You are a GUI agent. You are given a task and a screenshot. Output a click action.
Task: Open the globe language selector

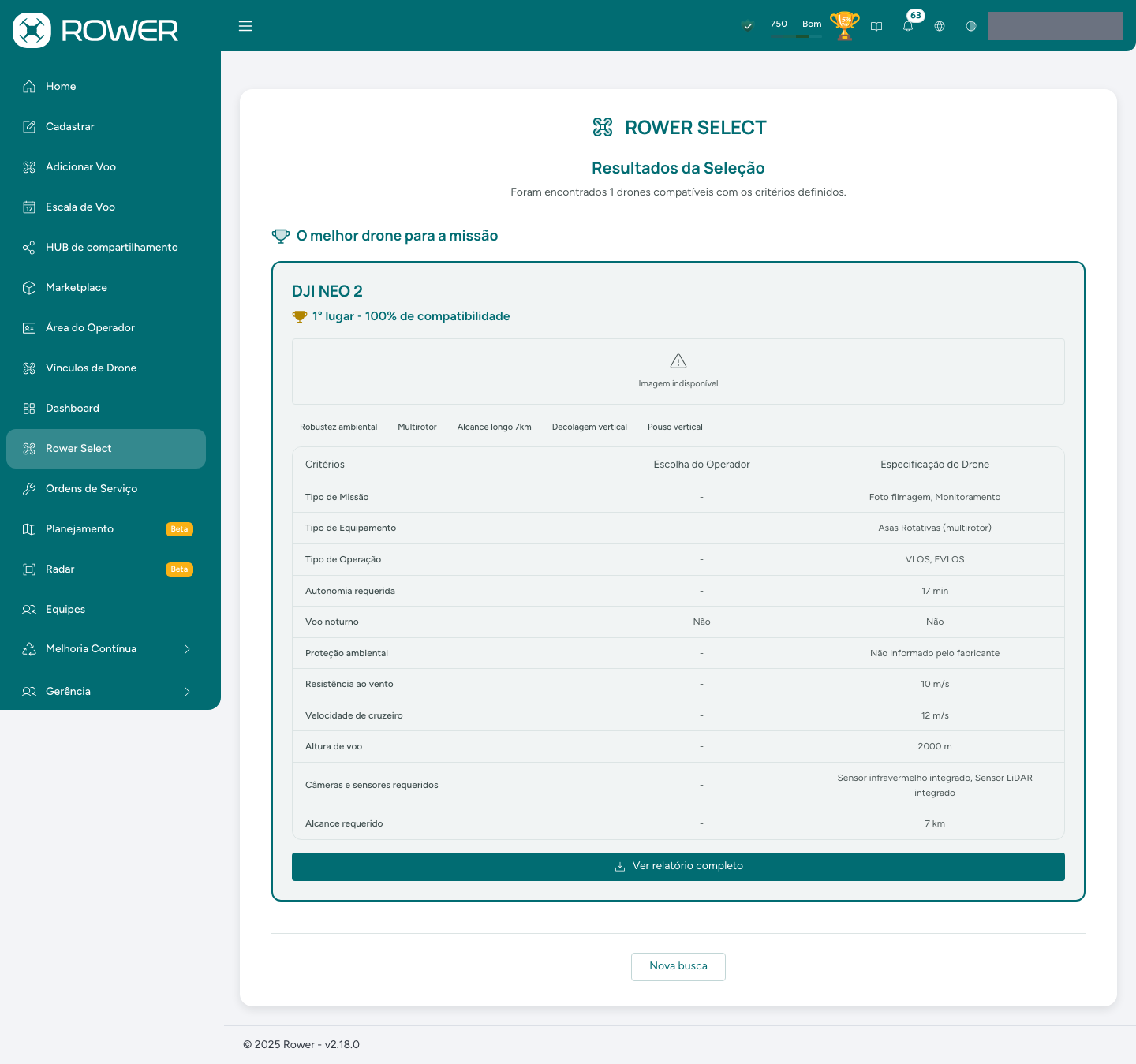click(940, 26)
